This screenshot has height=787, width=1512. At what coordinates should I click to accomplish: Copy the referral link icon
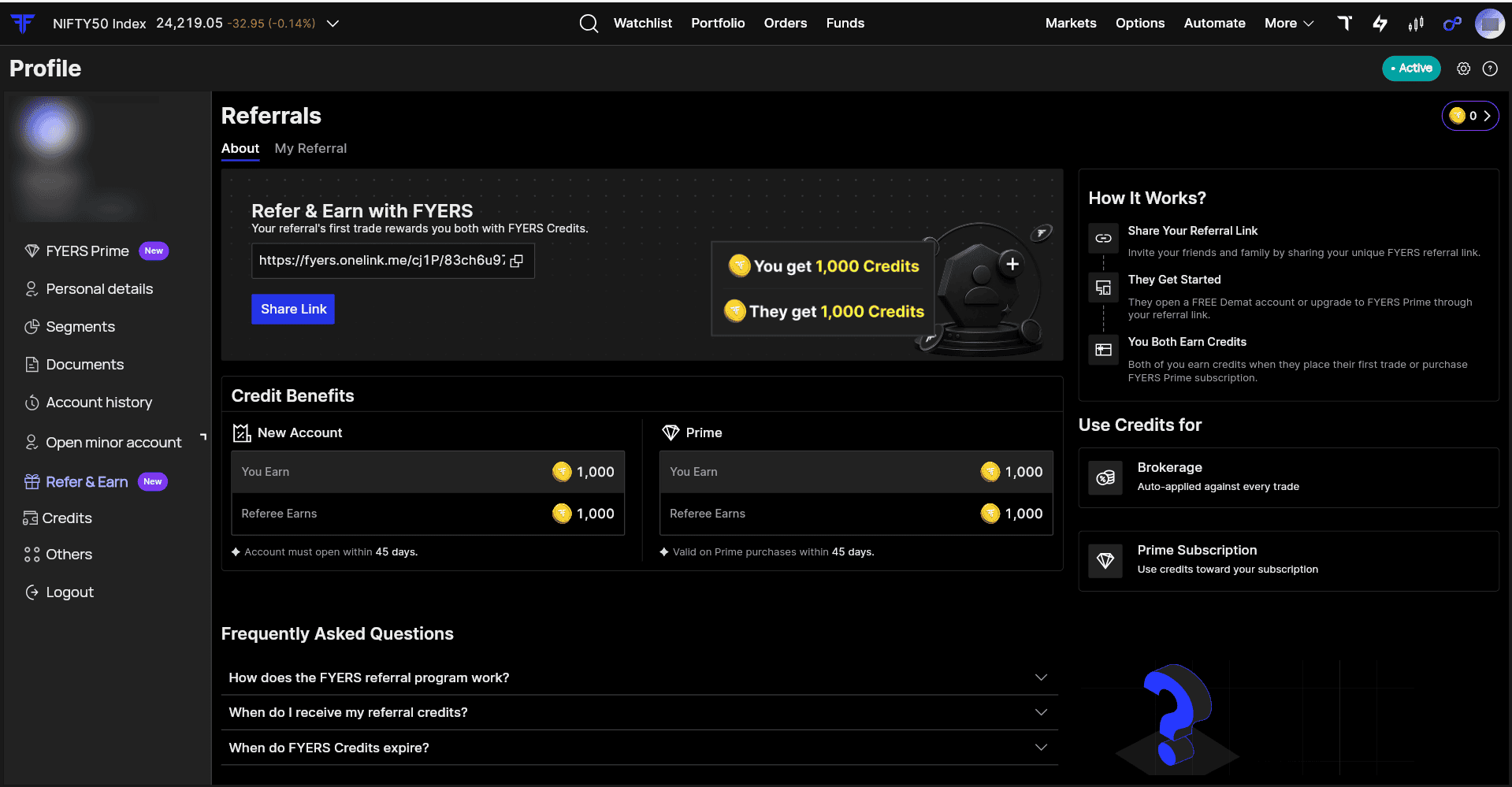tap(517, 261)
